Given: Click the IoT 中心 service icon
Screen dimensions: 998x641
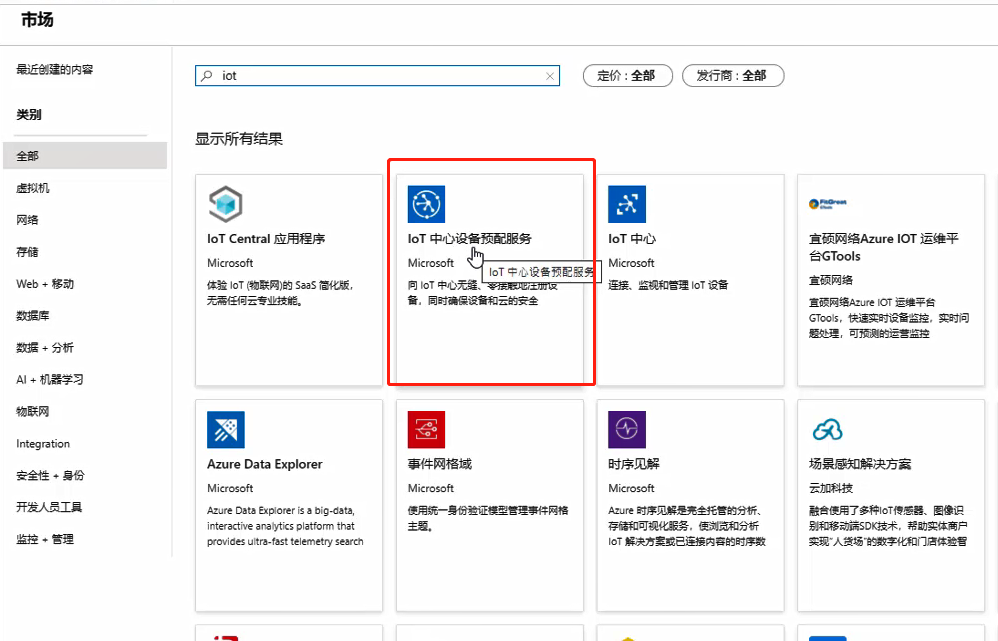Looking at the screenshot, I should tap(627, 203).
